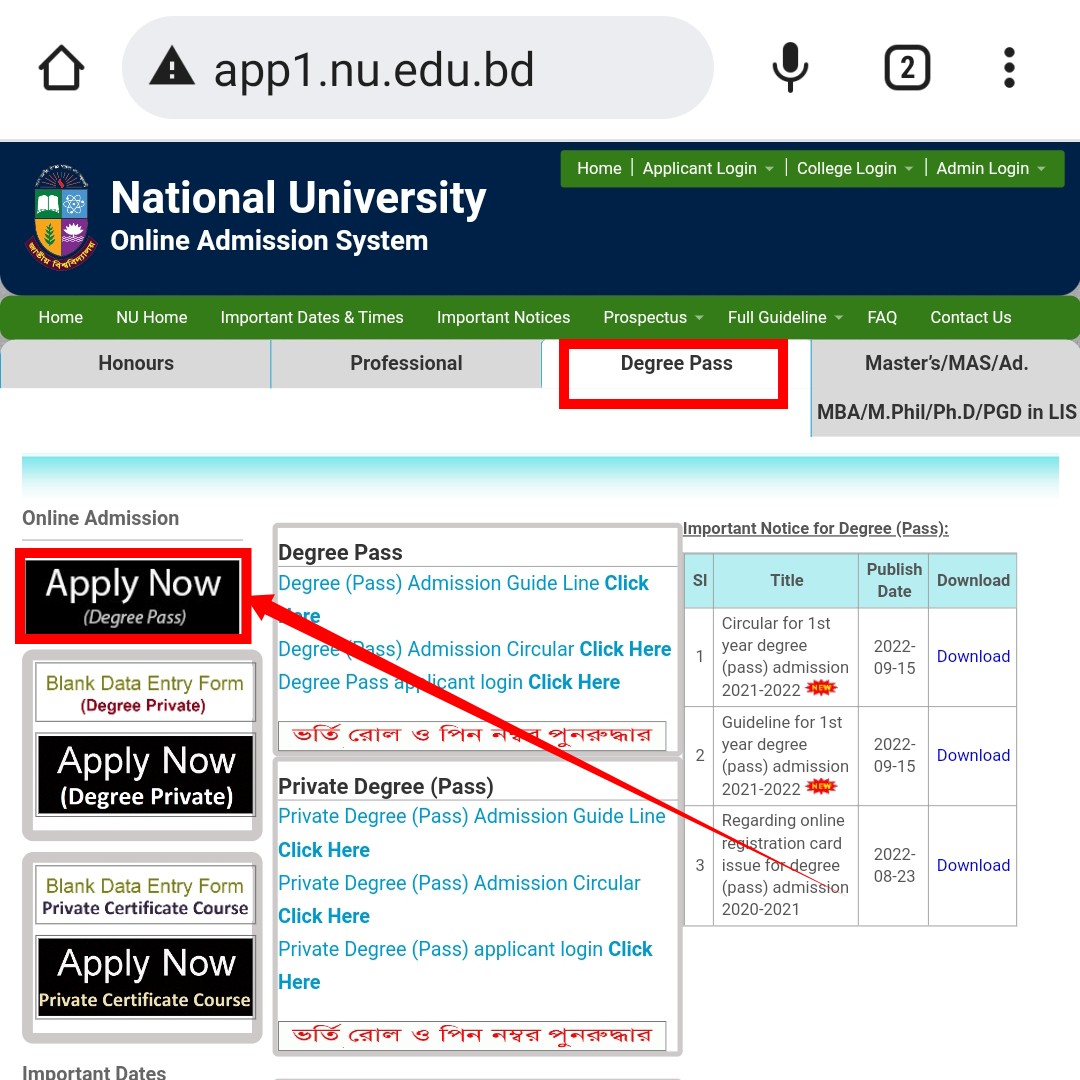This screenshot has height=1080, width=1080.
Task: Click Apply Now (Degree Pass) button
Action: pos(133,596)
